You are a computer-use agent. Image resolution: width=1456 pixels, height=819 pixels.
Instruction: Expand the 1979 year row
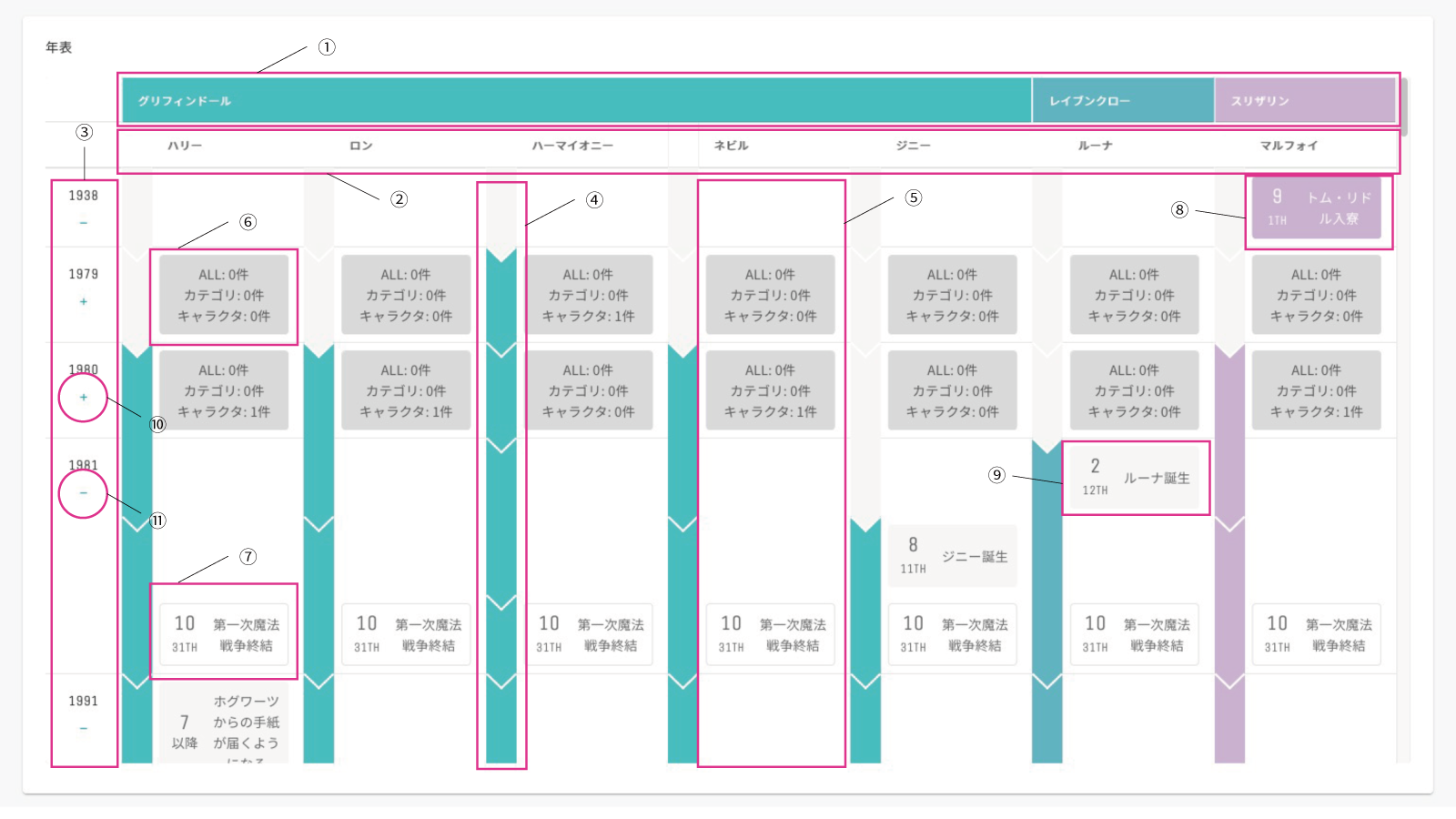pyautogui.click(x=84, y=301)
